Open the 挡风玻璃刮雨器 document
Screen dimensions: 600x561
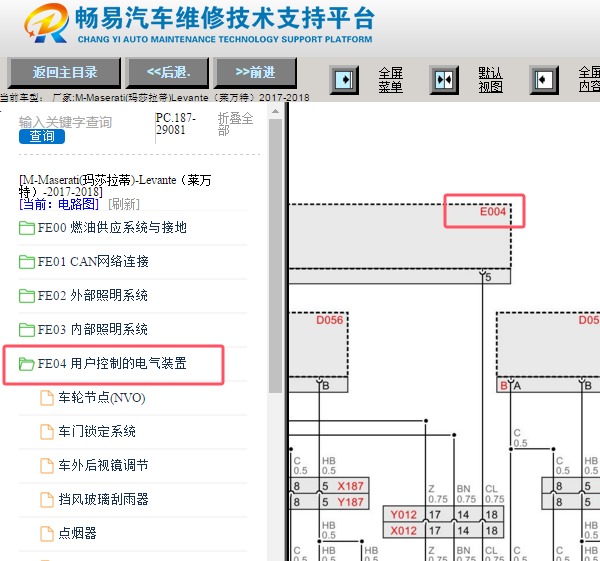coord(103,499)
